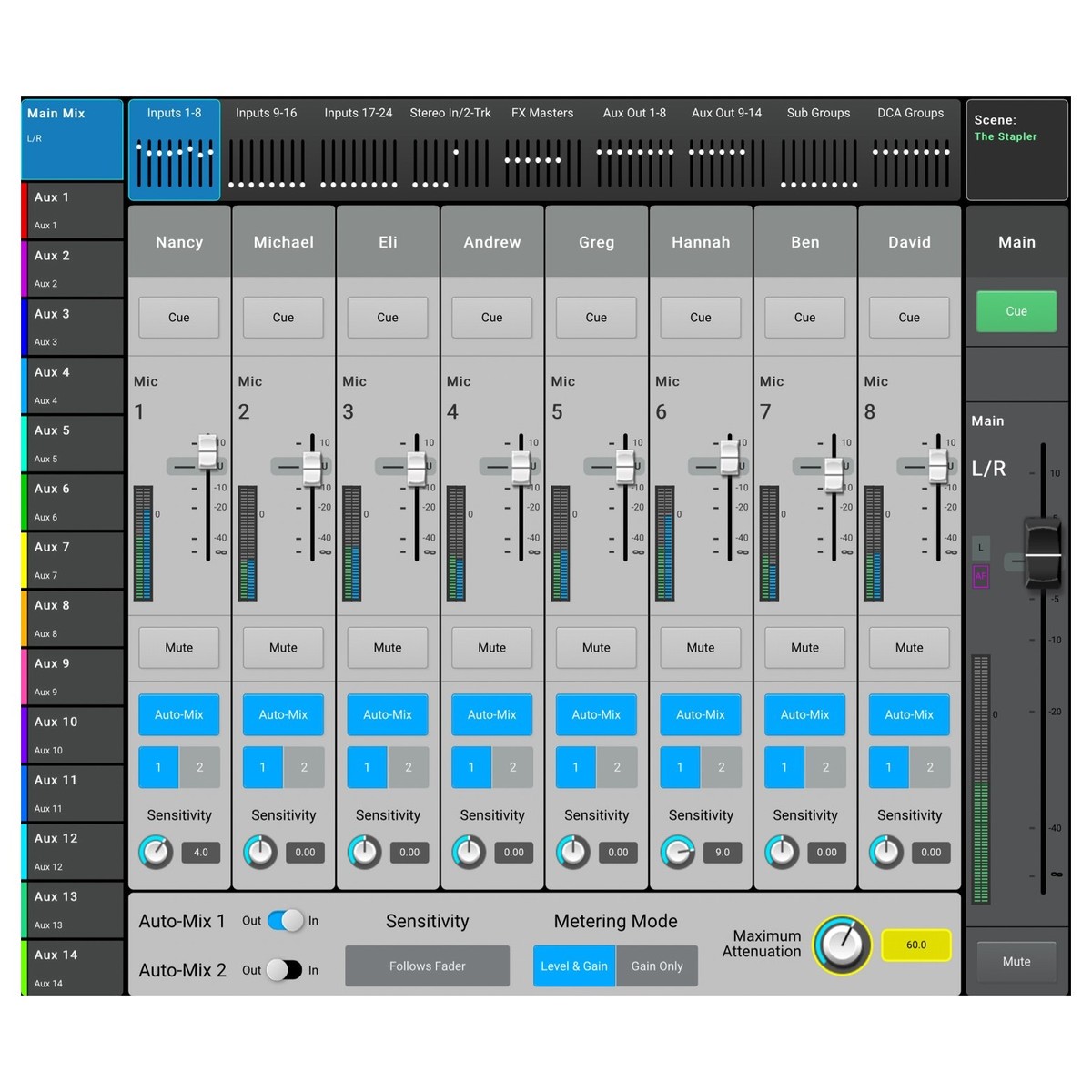Image resolution: width=1092 pixels, height=1092 pixels.
Task: Click the L indicator beside Main fader
Action: 980,548
